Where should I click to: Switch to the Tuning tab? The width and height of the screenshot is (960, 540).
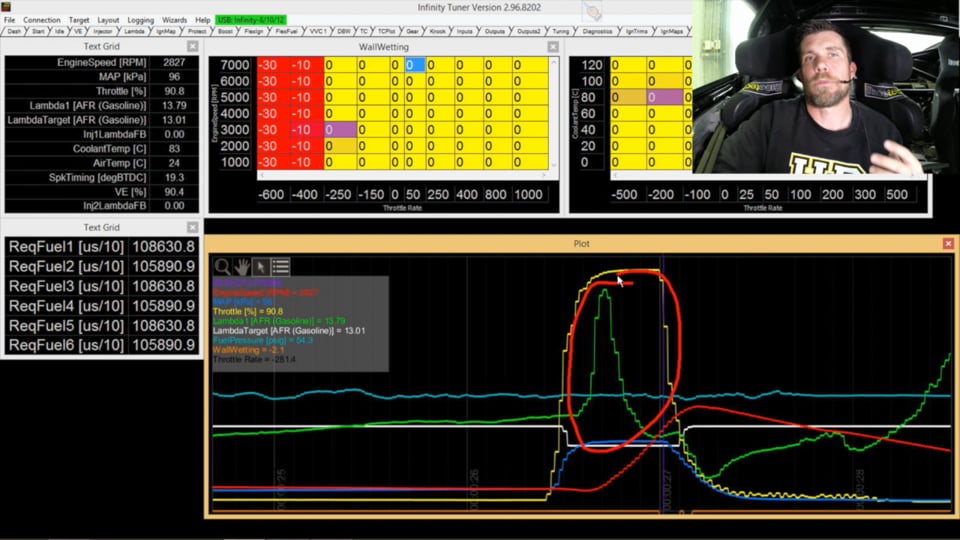click(x=561, y=31)
